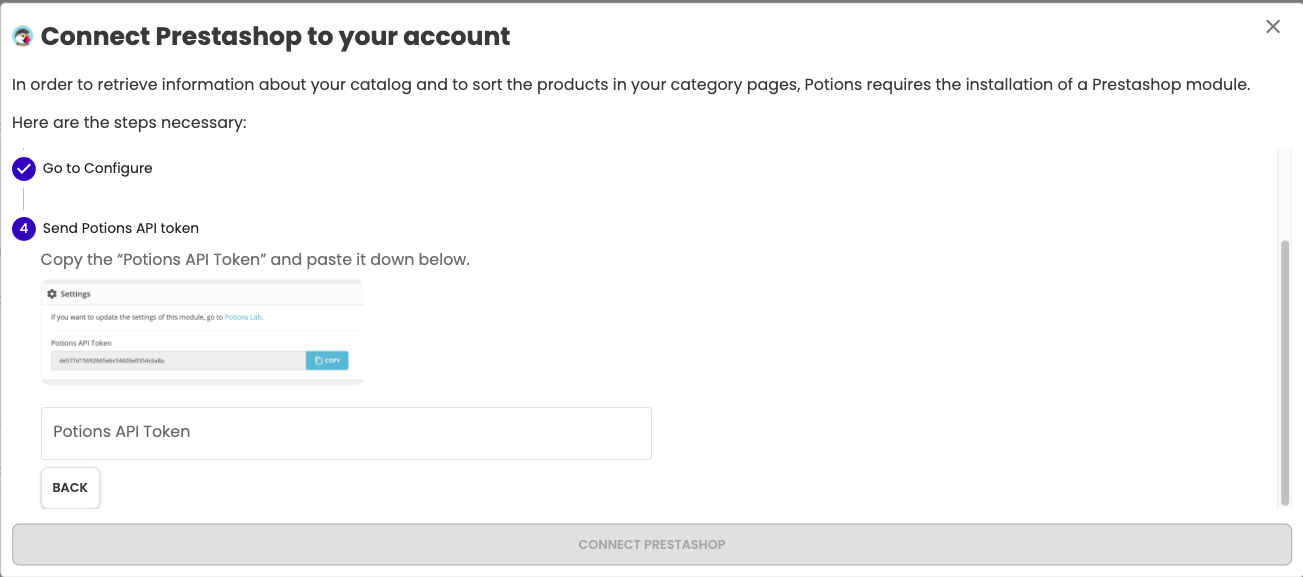Go back with the BACK button
This screenshot has width=1303, height=577.
tap(70, 488)
